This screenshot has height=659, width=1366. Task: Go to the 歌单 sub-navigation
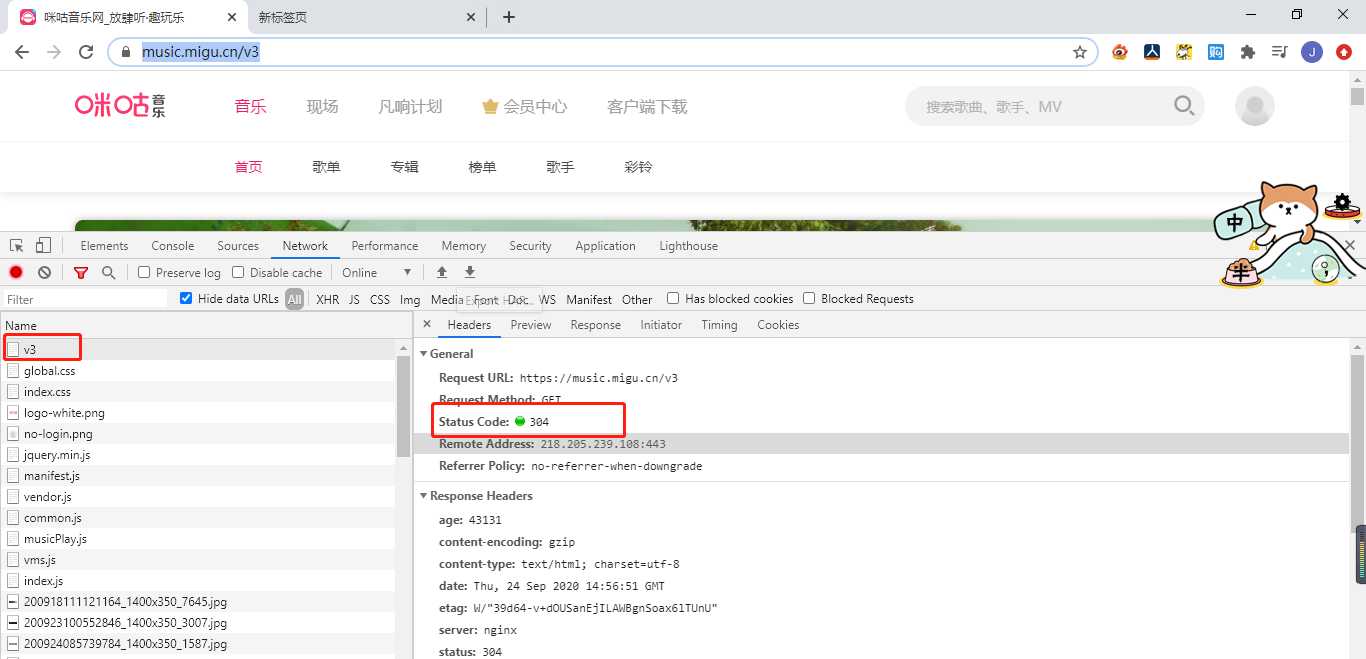click(x=326, y=167)
